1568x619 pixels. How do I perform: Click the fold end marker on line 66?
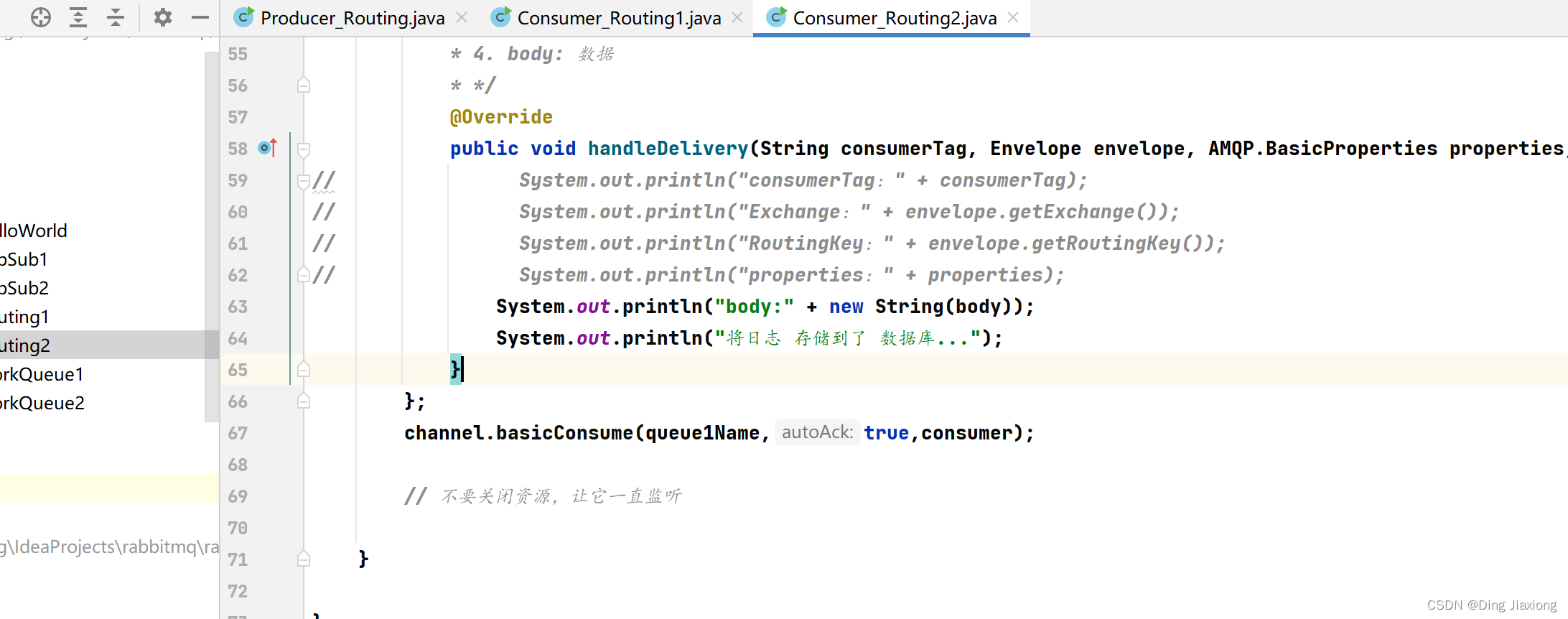[304, 401]
